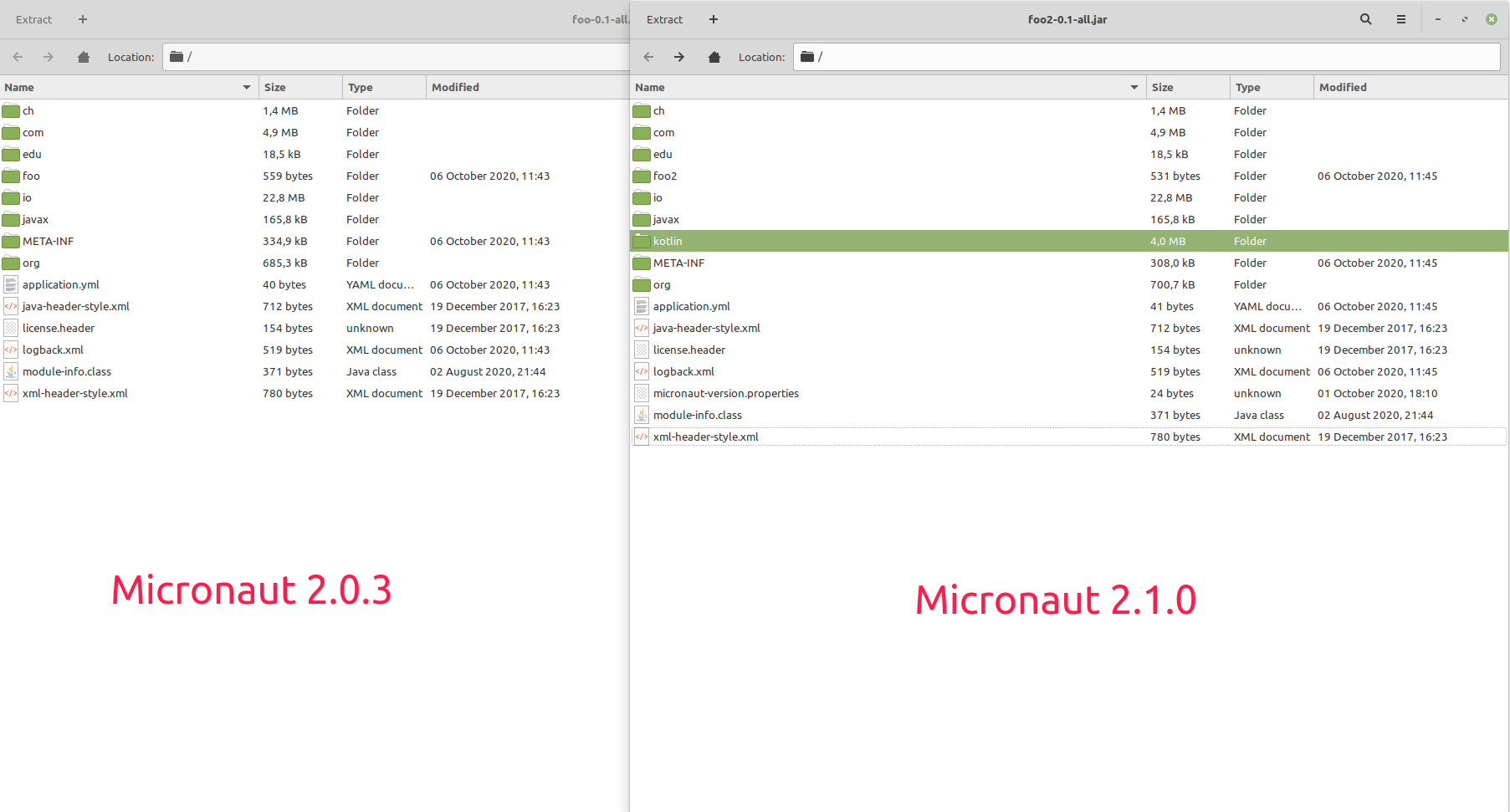Select 'edu' folder name in left window

pyautogui.click(x=32, y=154)
